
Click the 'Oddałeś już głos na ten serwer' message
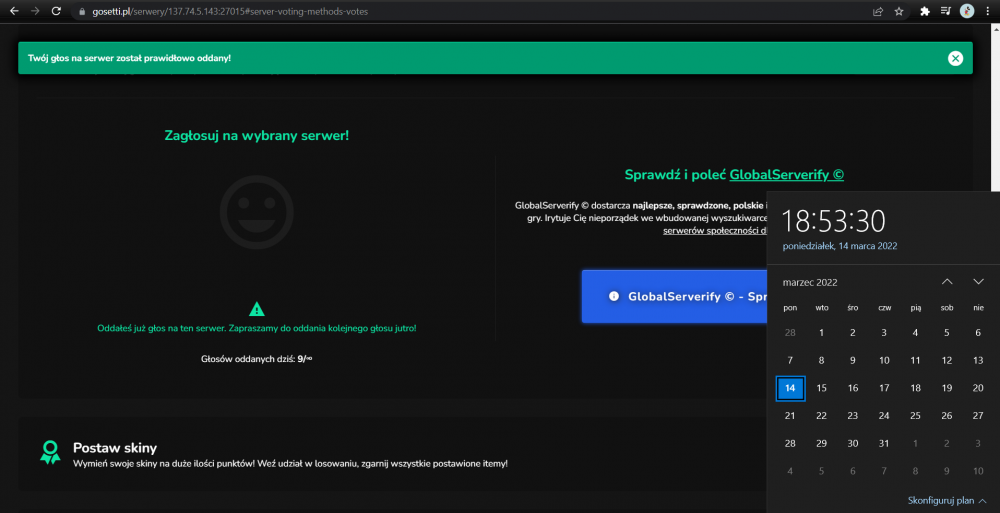(257, 329)
